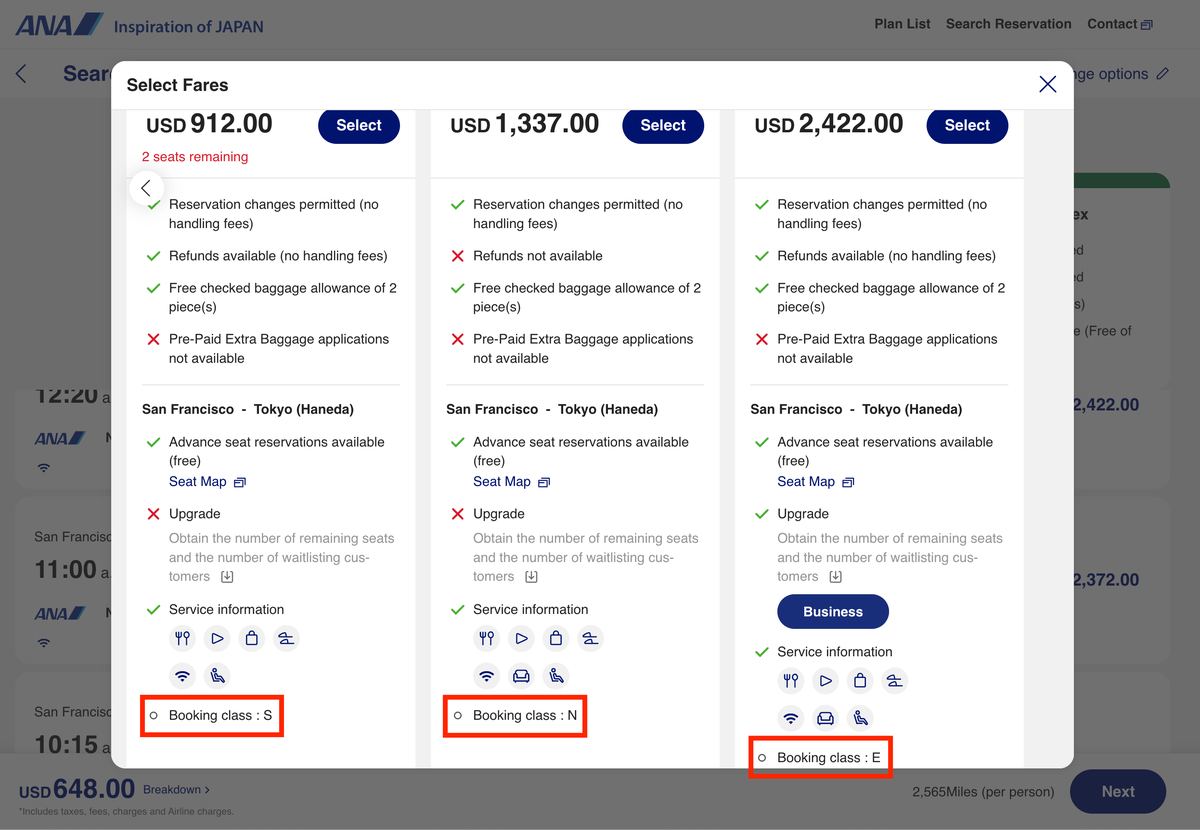Click the lounge sofa icon in the USD 1,337.00 fare

tap(521, 676)
